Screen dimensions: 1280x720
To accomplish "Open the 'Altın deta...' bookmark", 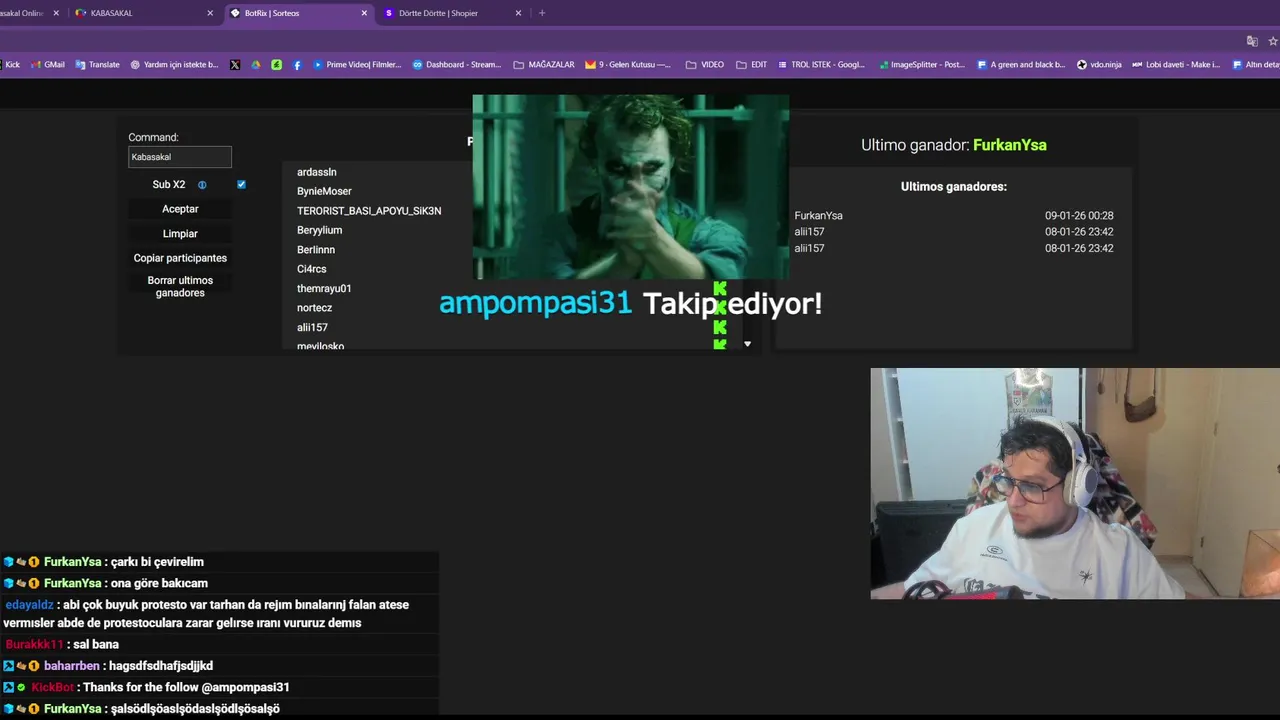I will pyautogui.click(x=1256, y=65).
